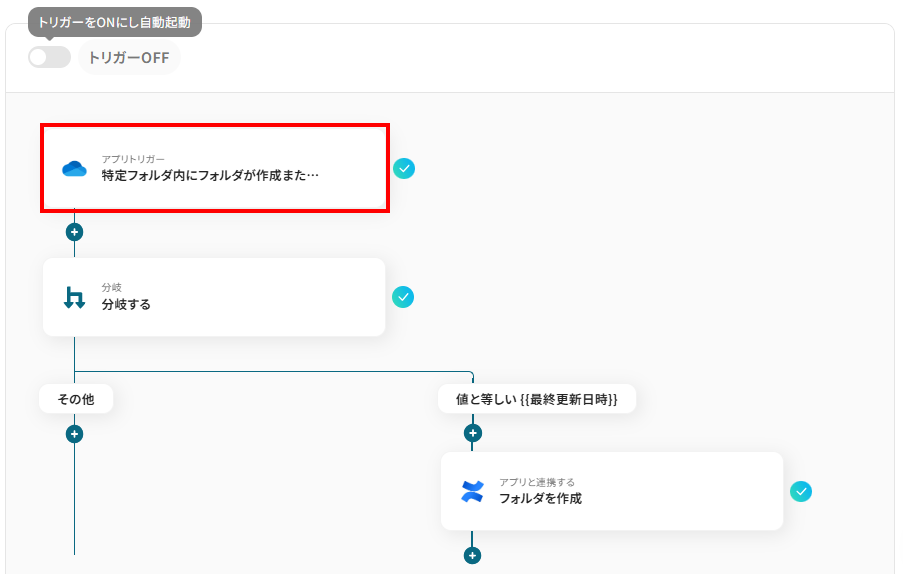Screen dimensions: 903x574
Task: Click the アプリと連携する caption text
Action: coord(537,482)
